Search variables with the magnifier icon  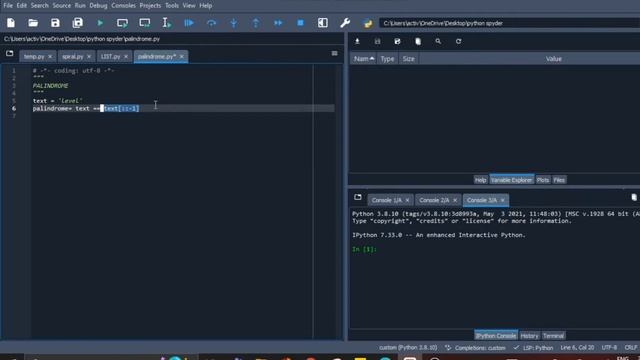(x=438, y=41)
